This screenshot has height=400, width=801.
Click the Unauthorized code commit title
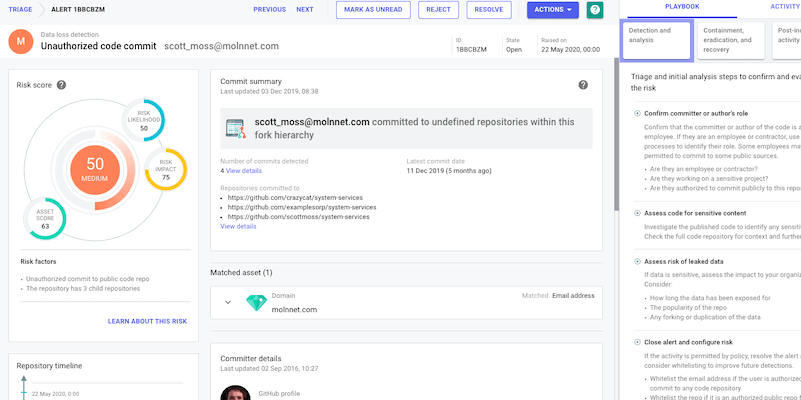click(99, 46)
